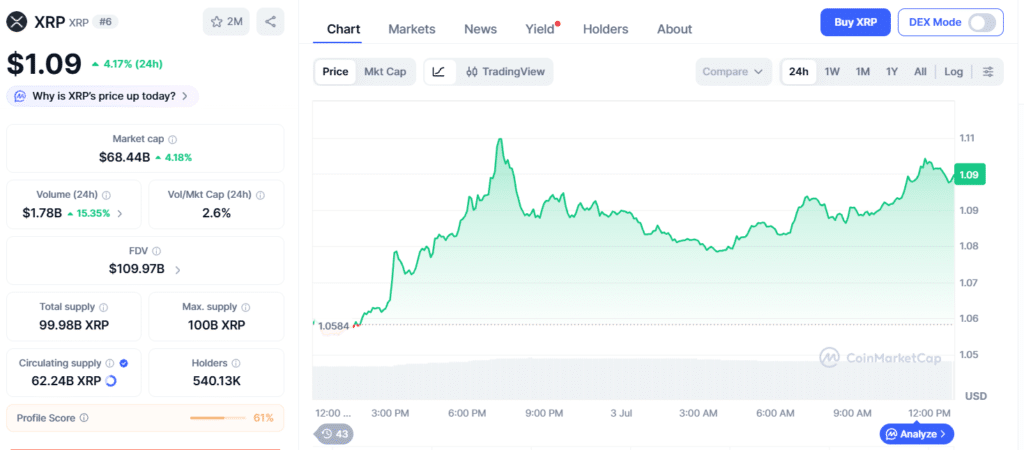Enable Log scale on the chart
This screenshot has height=450, width=1024.
[953, 72]
